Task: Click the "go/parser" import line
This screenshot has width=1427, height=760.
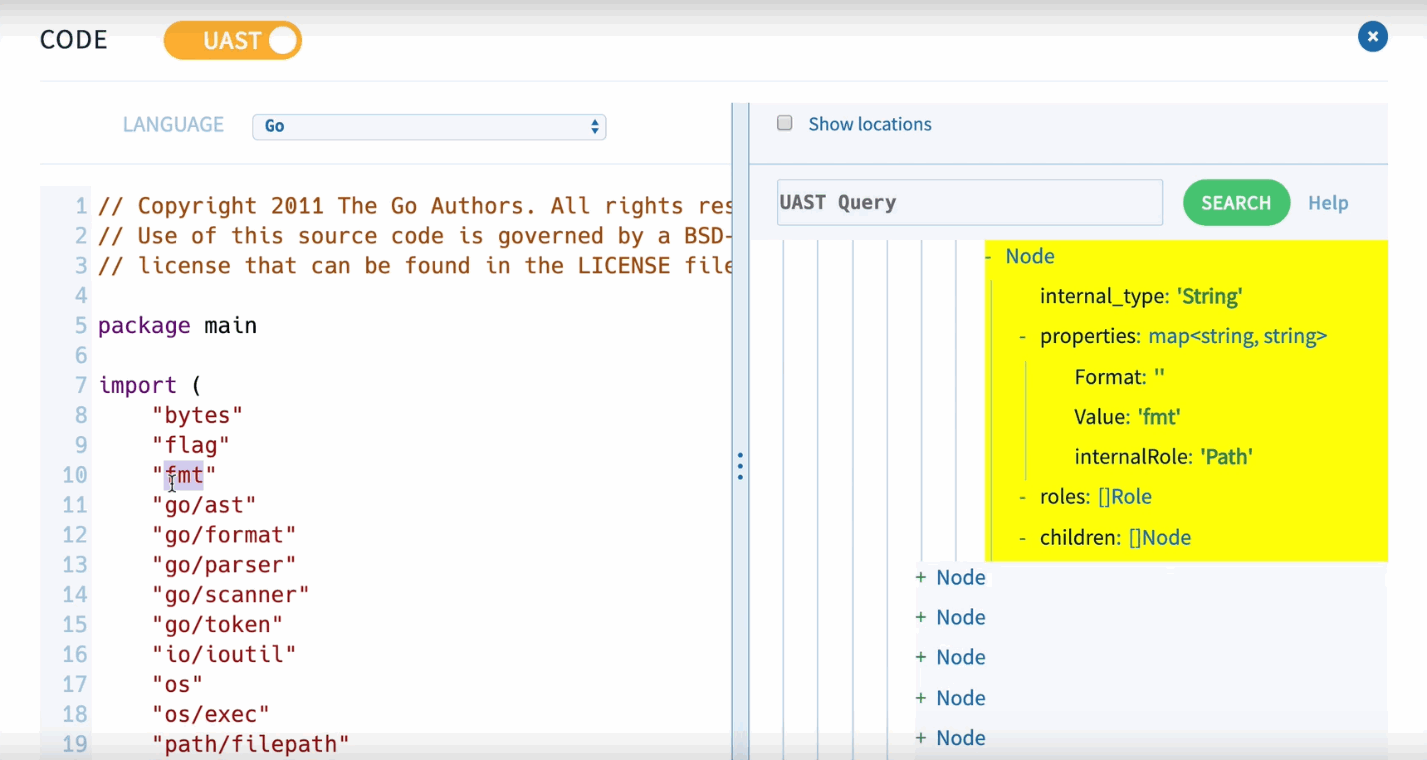Action: 224,564
